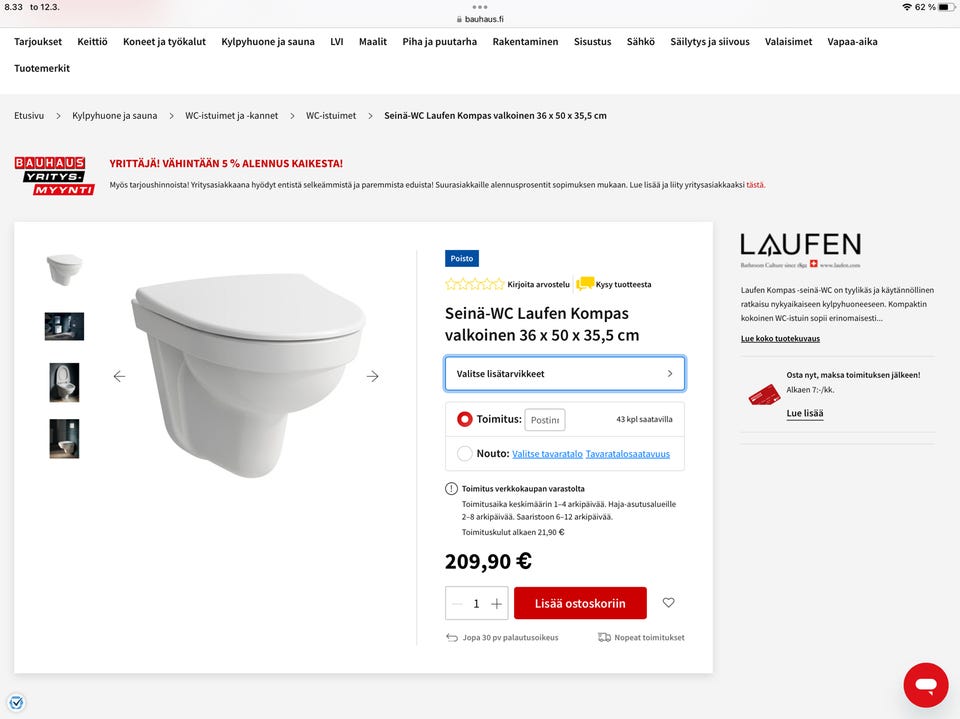The height and width of the screenshot is (719, 960).
Task: Click the star rating icons
Action: pos(474,284)
